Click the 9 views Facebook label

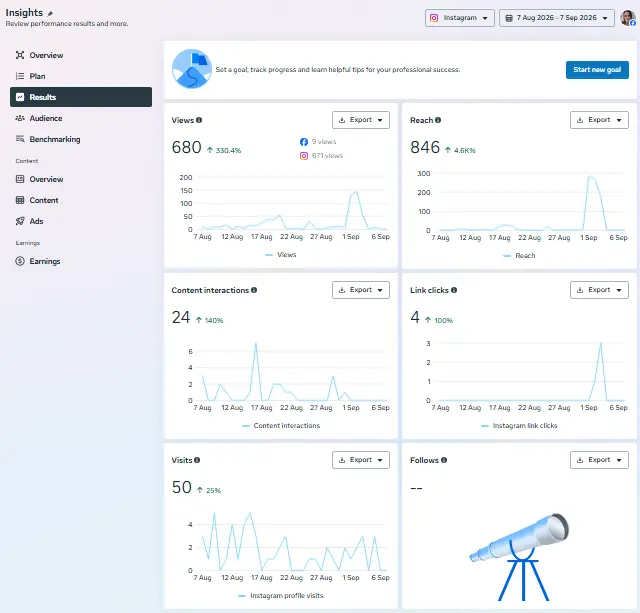324,142
